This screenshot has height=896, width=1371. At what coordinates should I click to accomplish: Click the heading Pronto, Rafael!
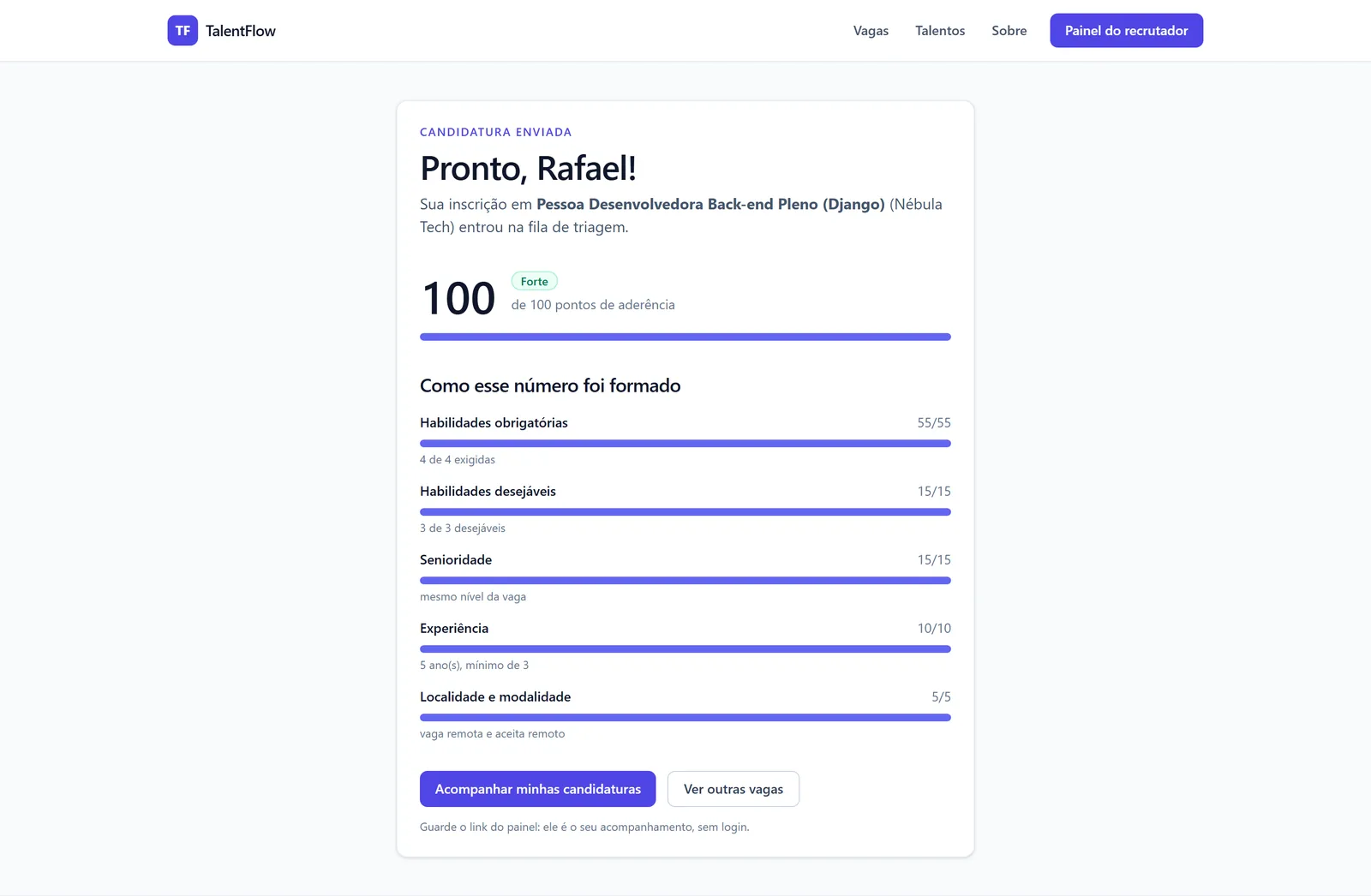tap(528, 169)
